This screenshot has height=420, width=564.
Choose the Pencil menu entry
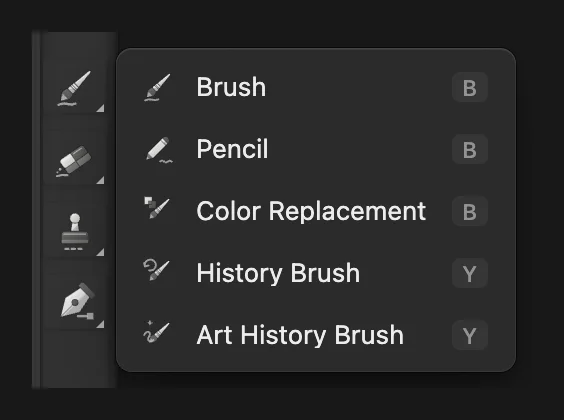tap(316, 149)
